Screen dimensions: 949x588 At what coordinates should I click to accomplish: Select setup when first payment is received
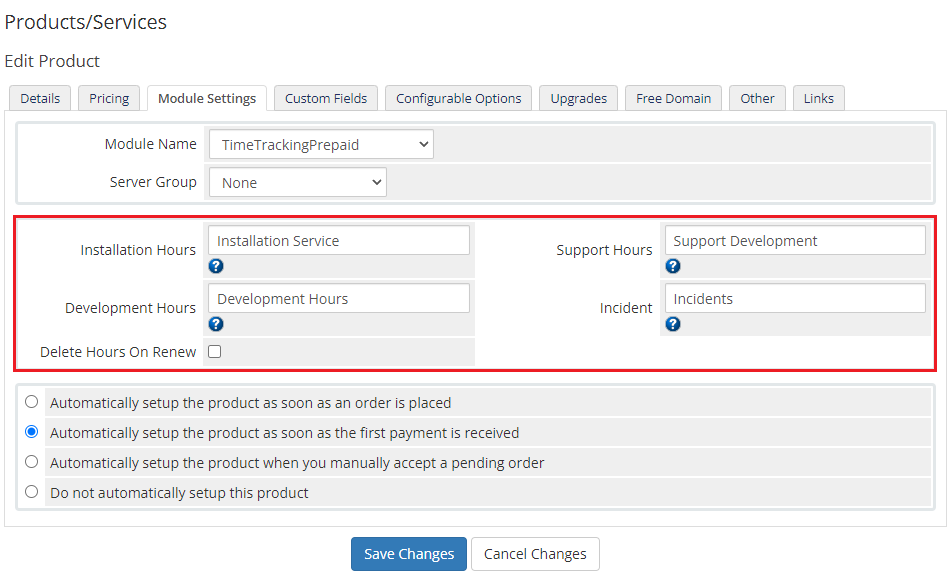(x=31, y=432)
